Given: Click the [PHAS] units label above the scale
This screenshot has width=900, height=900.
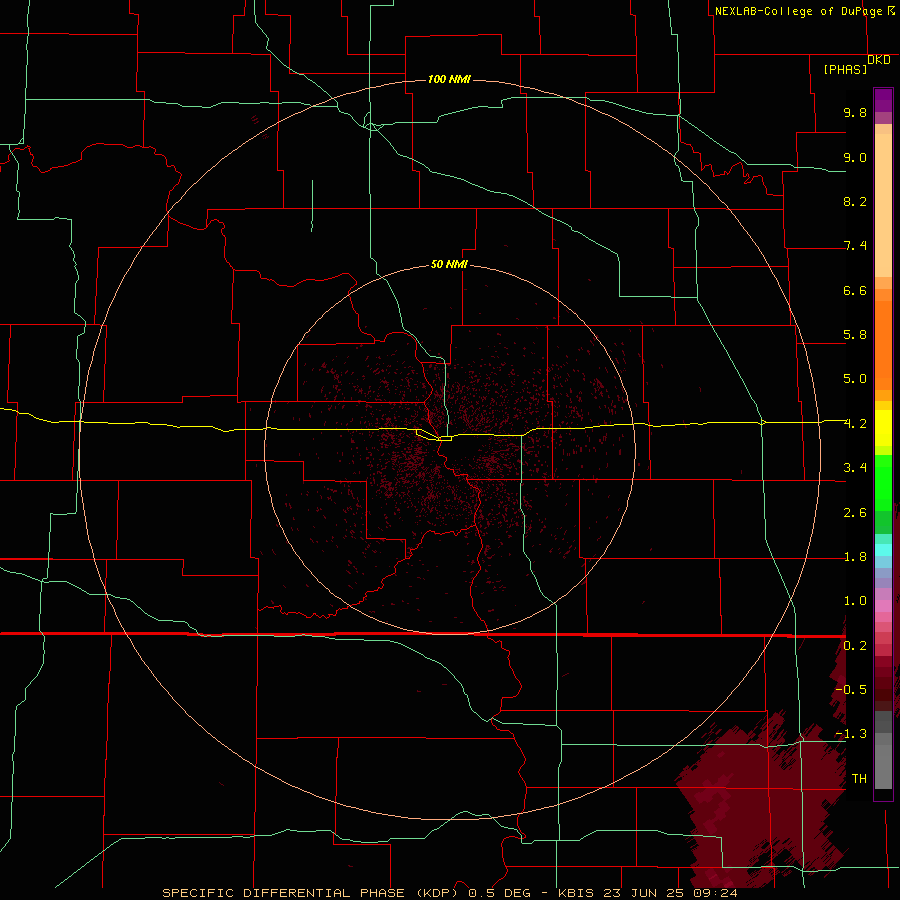Looking at the screenshot, I should (845, 69).
